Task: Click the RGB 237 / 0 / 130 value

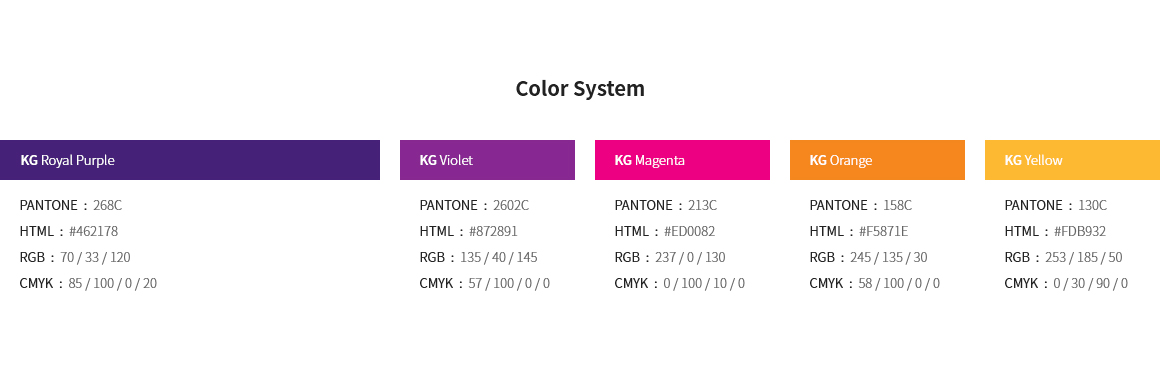Action: [x=690, y=257]
